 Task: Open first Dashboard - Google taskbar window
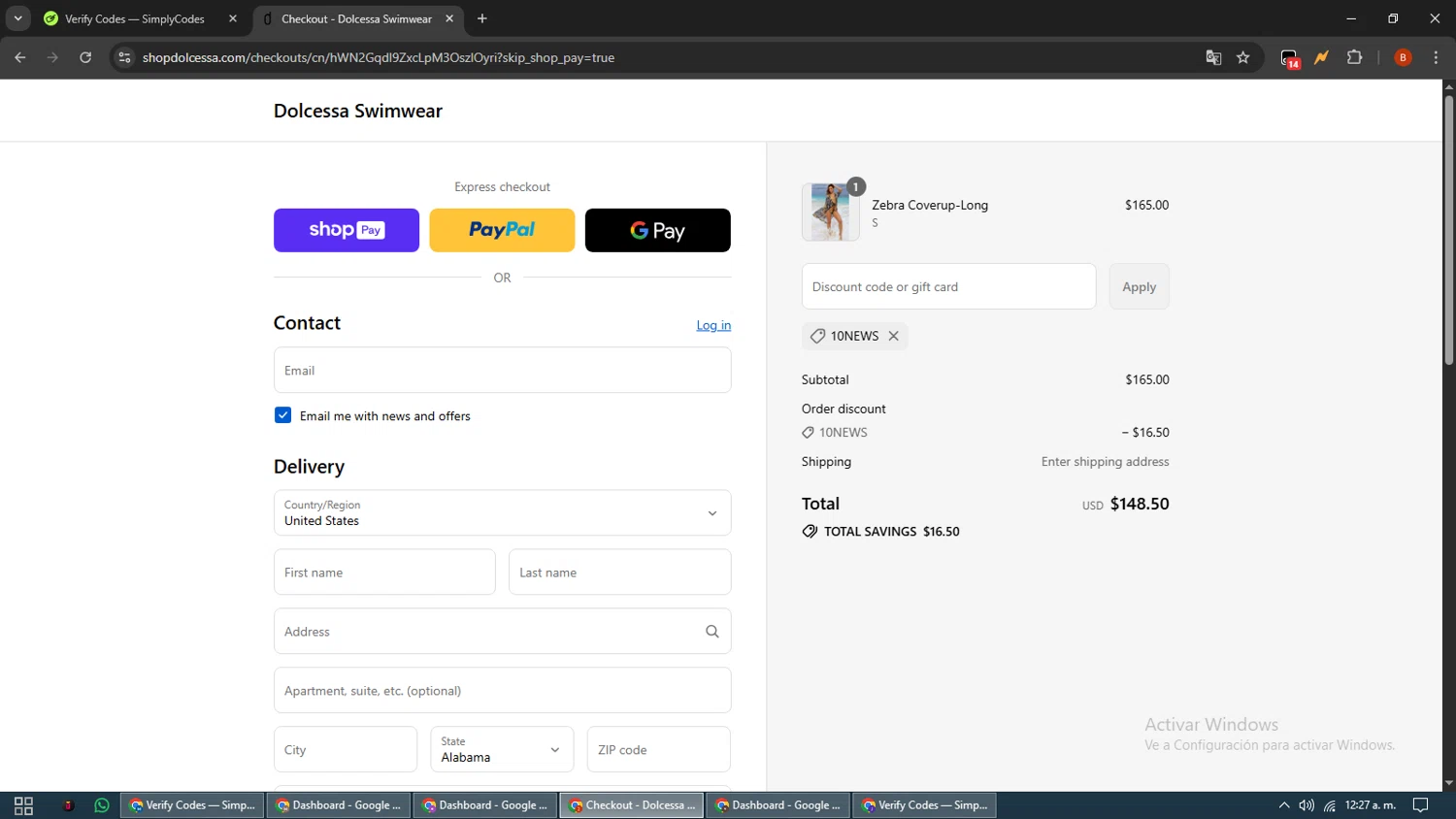coord(339,805)
